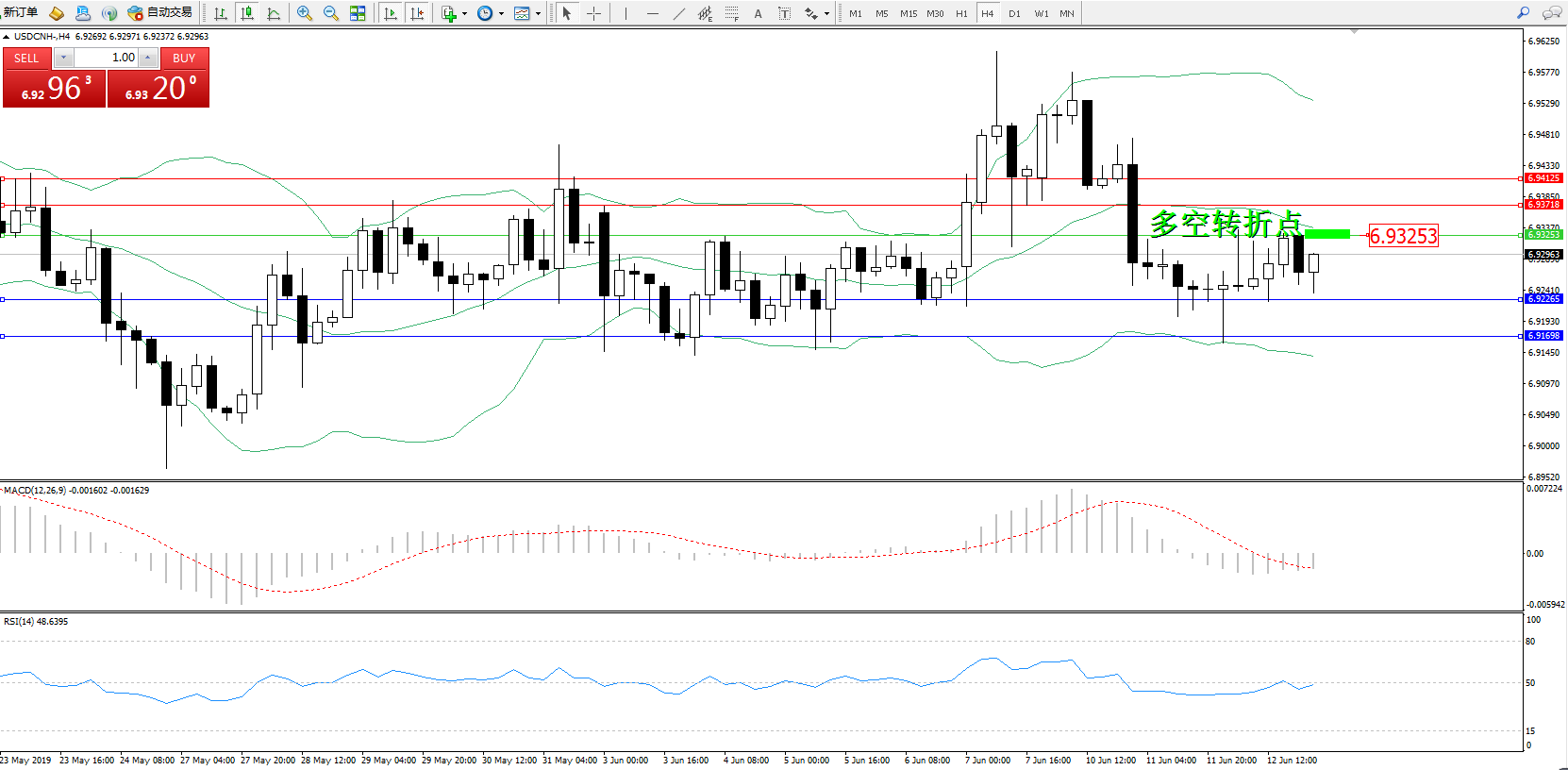Select the crosshair cursor tool
Image resolution: width=1568 pixels, height=770 pixels.
tap(593, 13)
